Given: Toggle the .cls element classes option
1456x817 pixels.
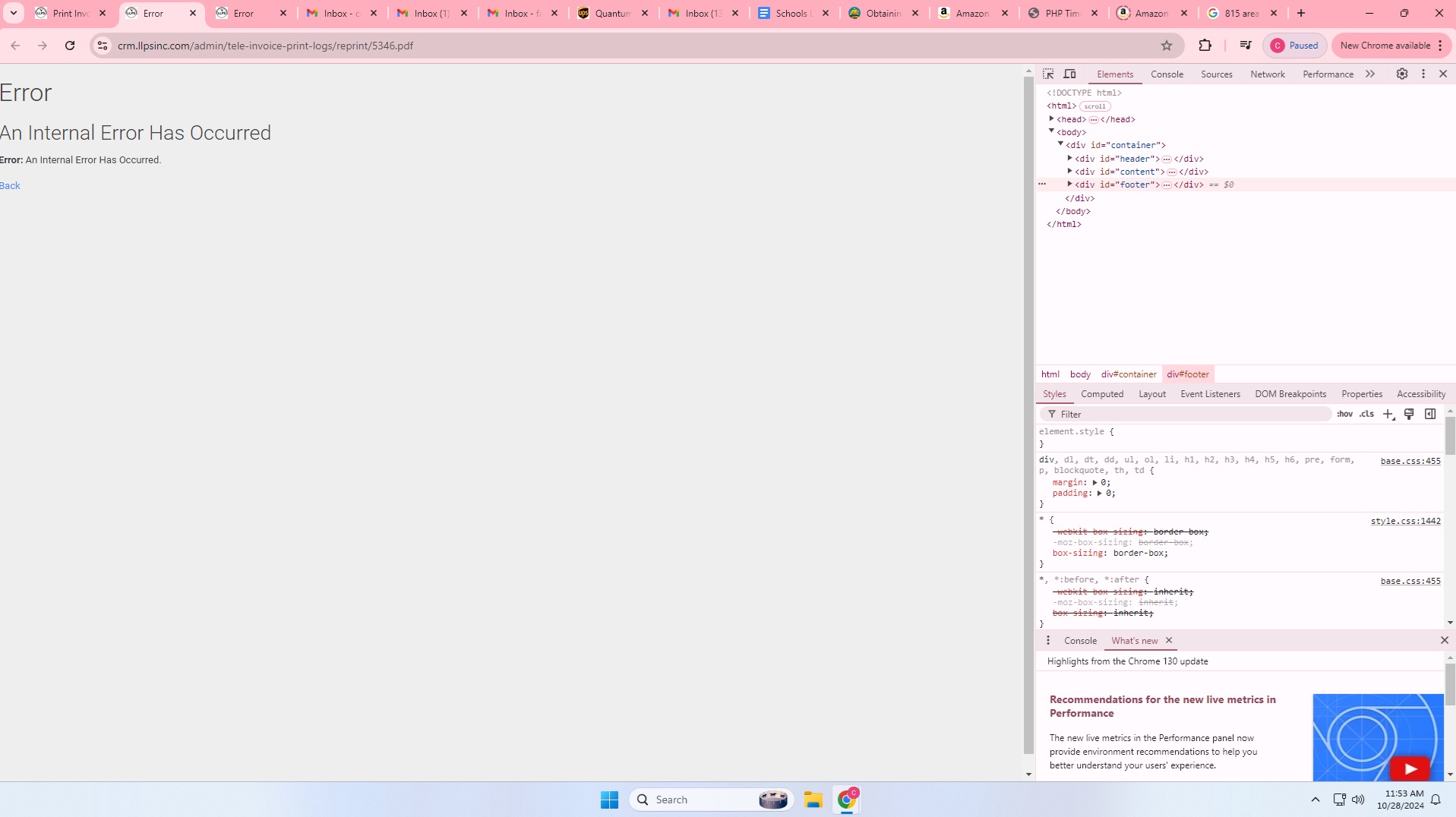Looking at the screenshot, I should (1366, 414).
